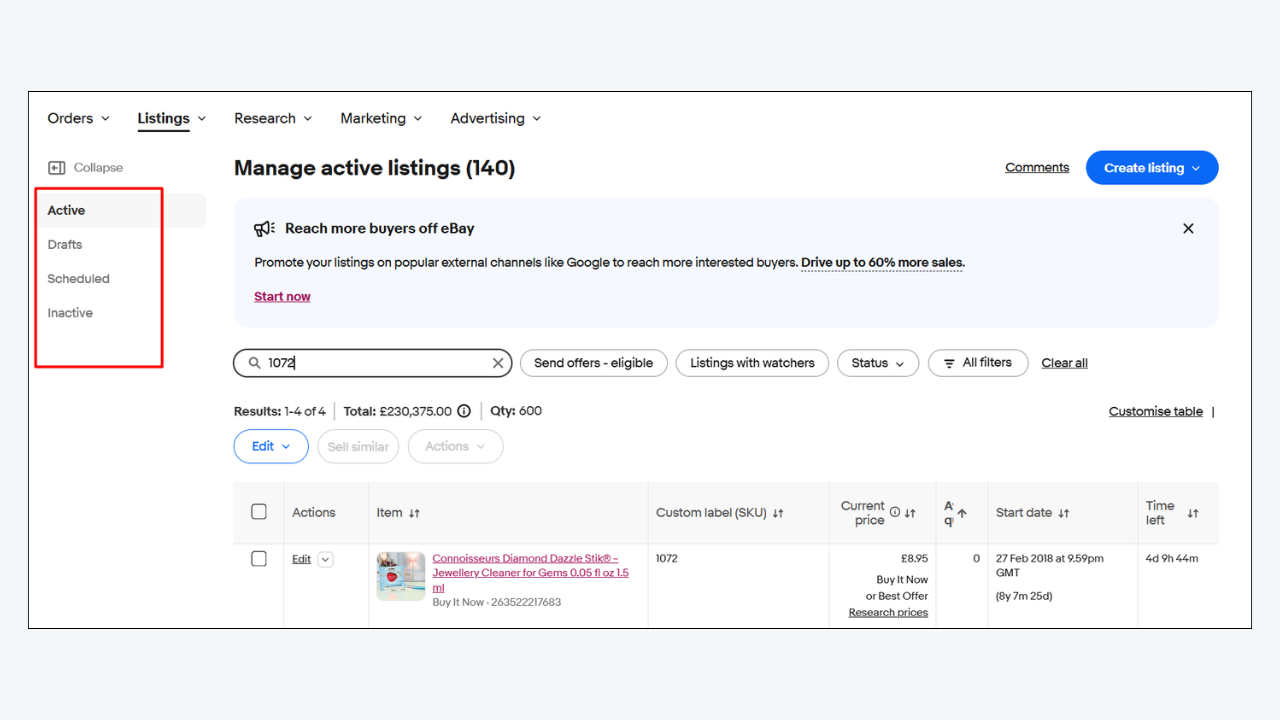Select the Inactive listings tab
The width and height of the screenshot is (1280, 720).
pos(70,313)
